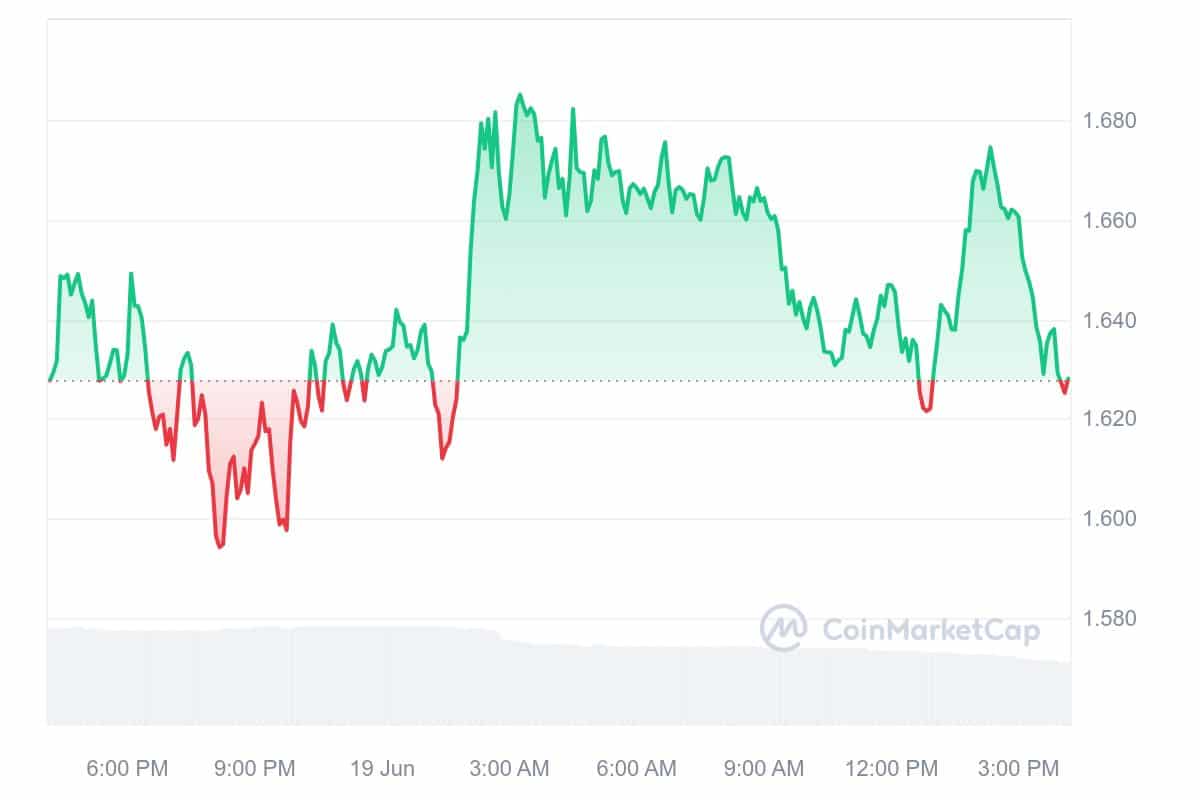Click the 6:00 AM time label

point(635,768)
